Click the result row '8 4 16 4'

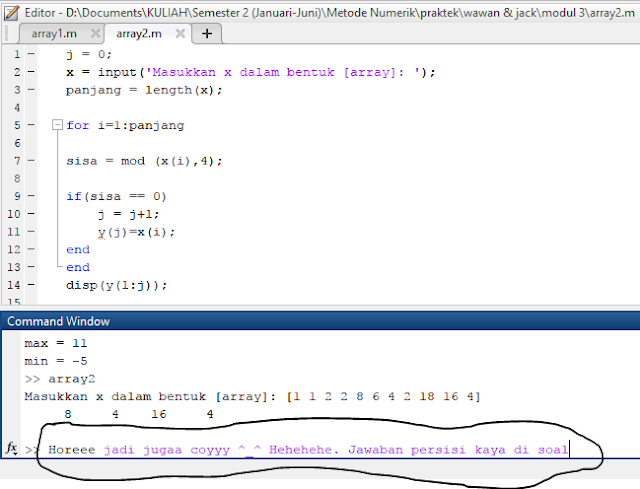(139, 414)
